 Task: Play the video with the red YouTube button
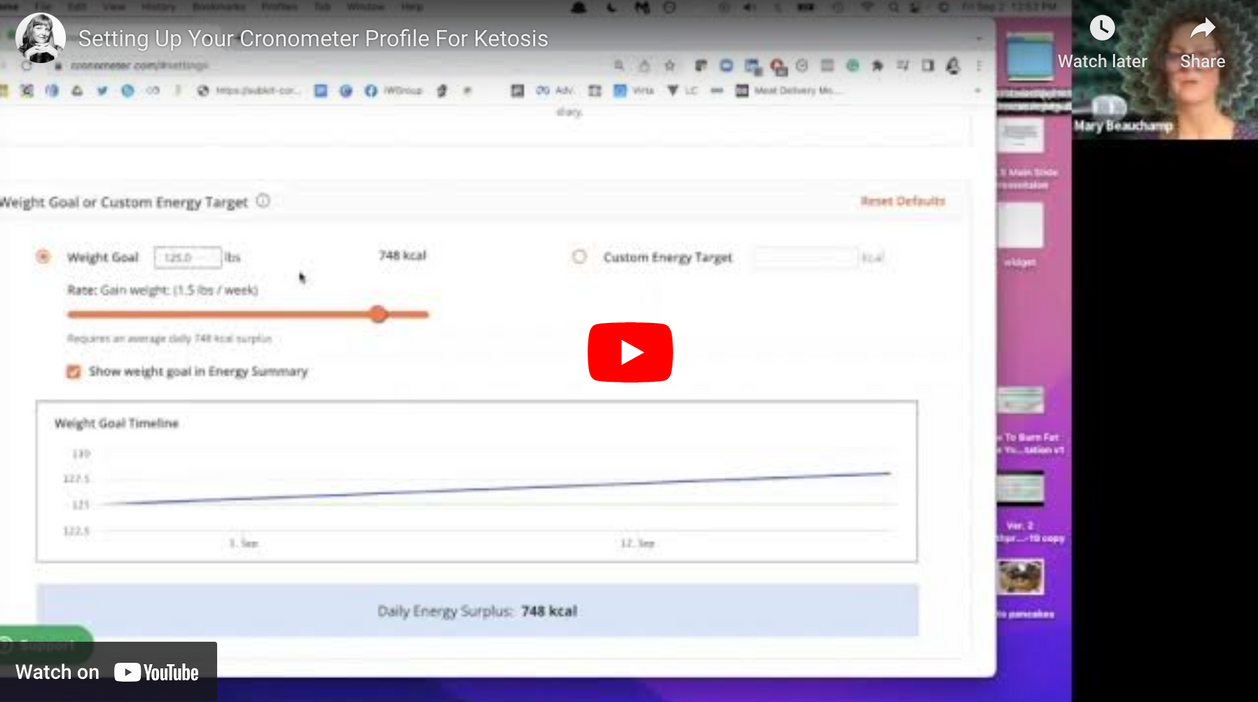[x=630, y=352]
